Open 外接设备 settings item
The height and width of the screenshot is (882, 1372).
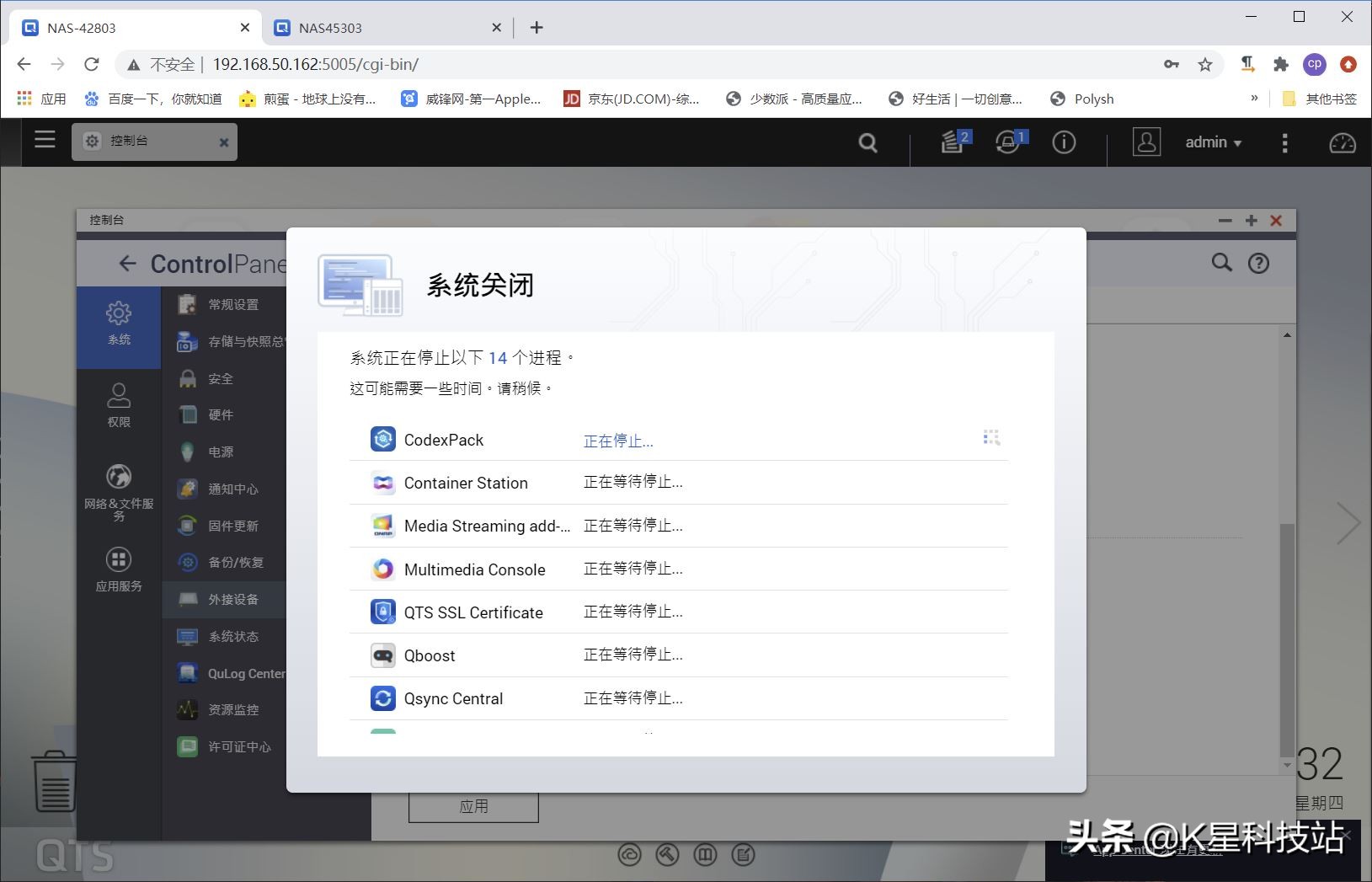point(233,599)
